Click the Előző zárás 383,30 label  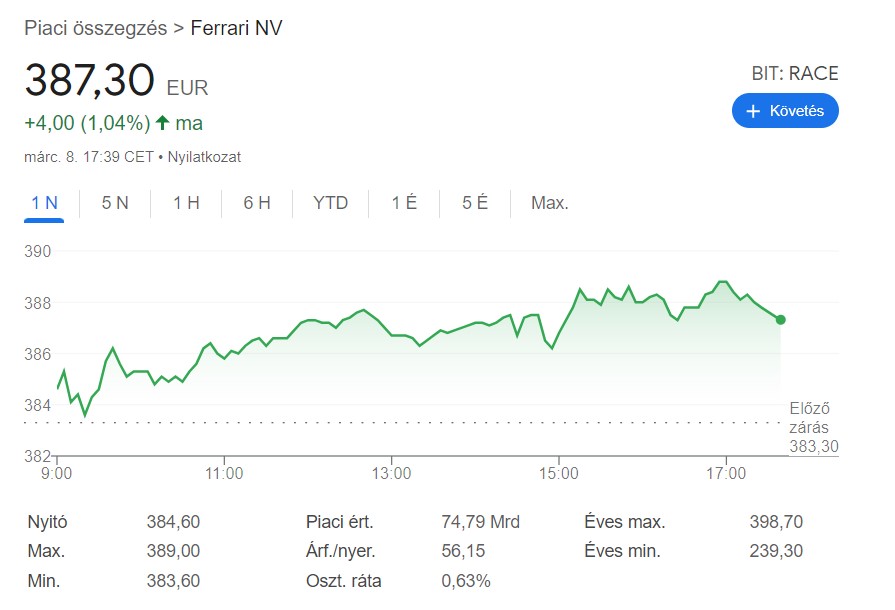[814, 427]
